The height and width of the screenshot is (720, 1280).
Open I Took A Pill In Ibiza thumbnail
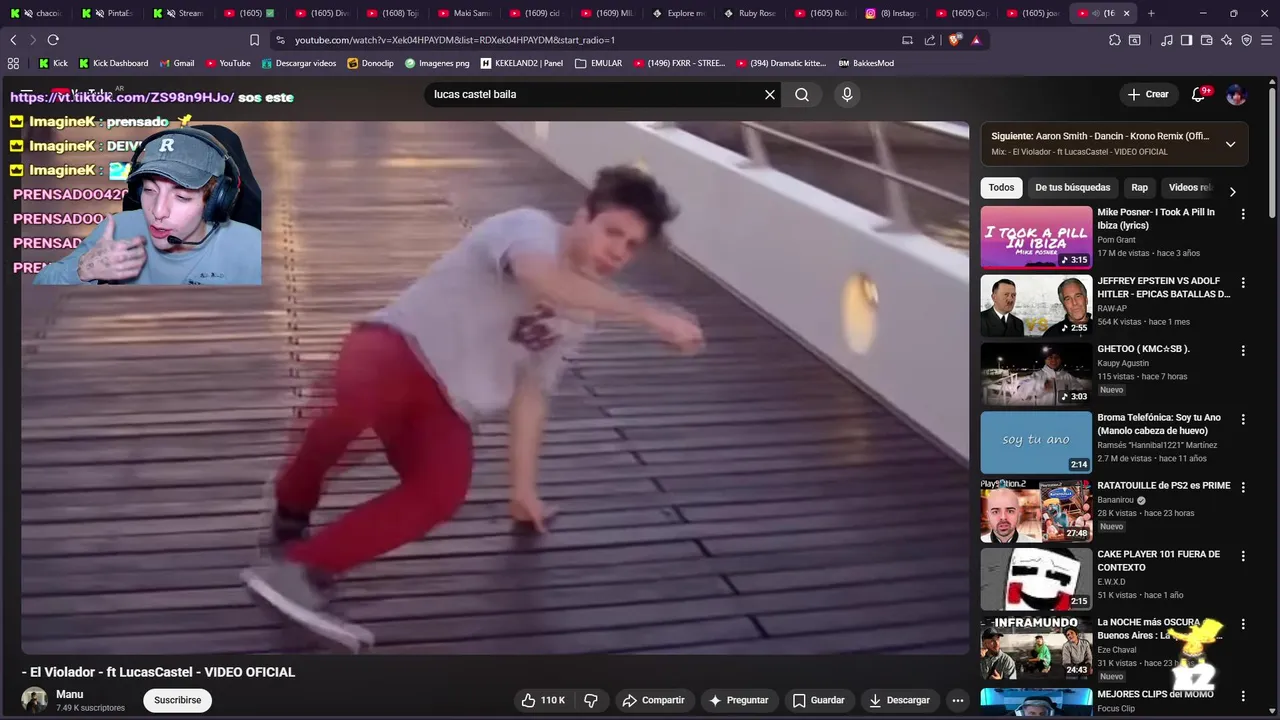1036,237
